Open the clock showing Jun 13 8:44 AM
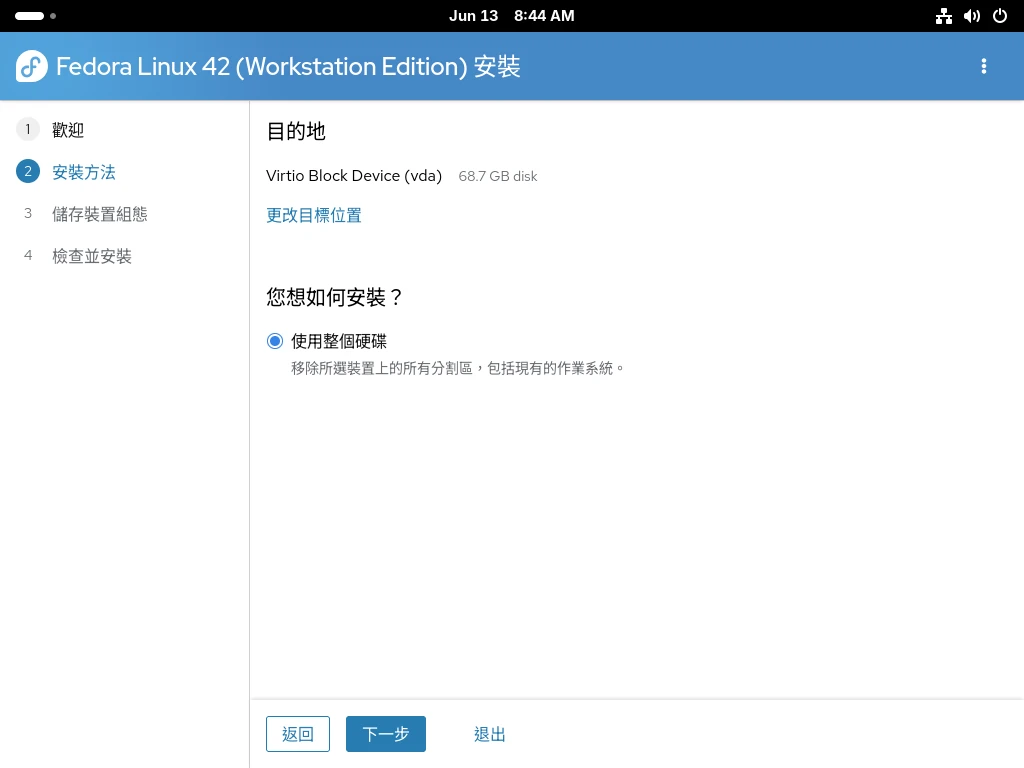 click(x=511, y=16)
